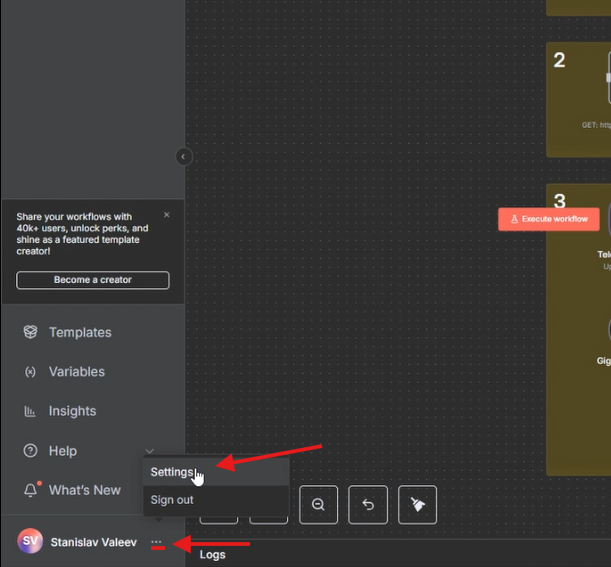The height and width of the screenshot is (567, 611).
Task: Select Settings in the user popup menu
Action: click(x=216, y=472)
